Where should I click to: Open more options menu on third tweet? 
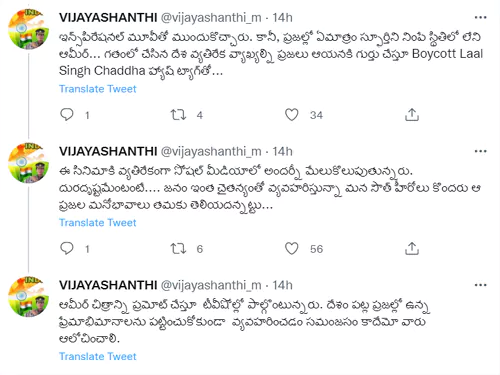point(480,285)
